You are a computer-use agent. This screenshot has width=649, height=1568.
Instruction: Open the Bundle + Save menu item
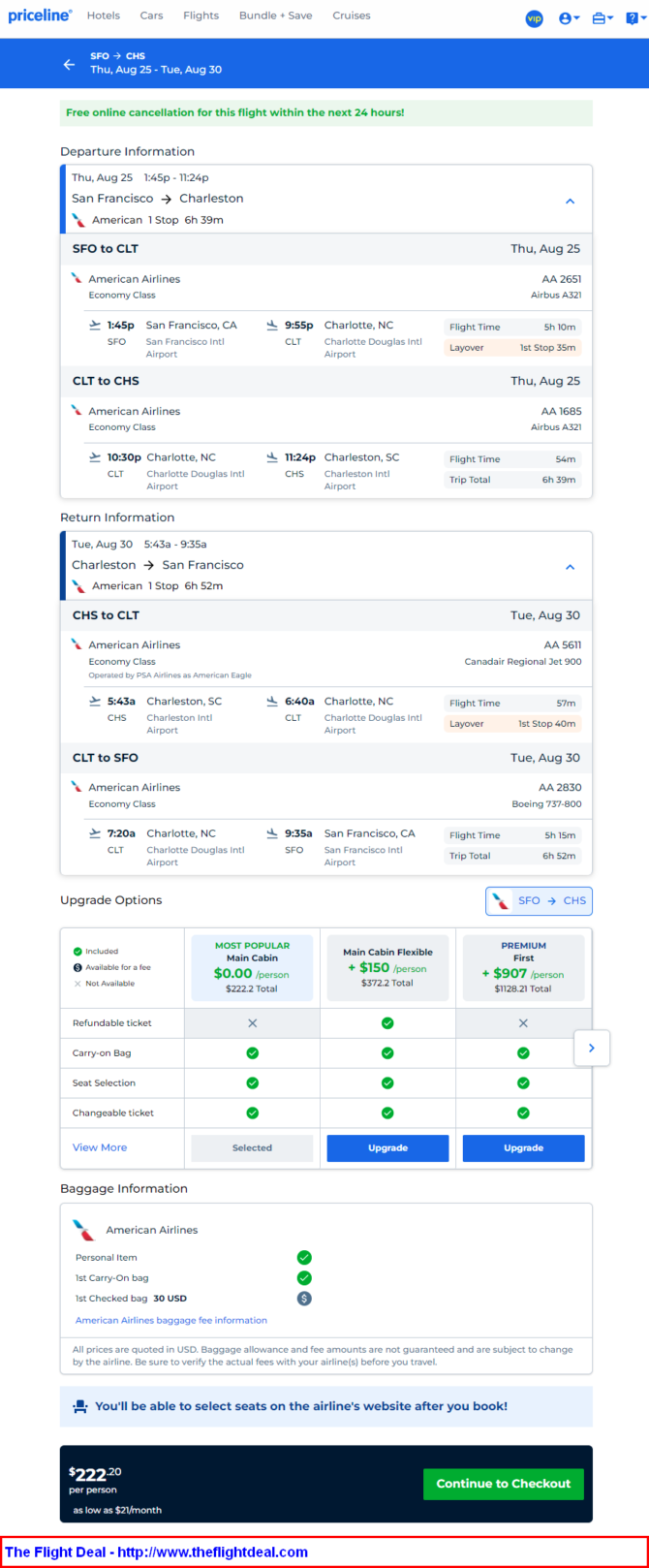point(276,16)
